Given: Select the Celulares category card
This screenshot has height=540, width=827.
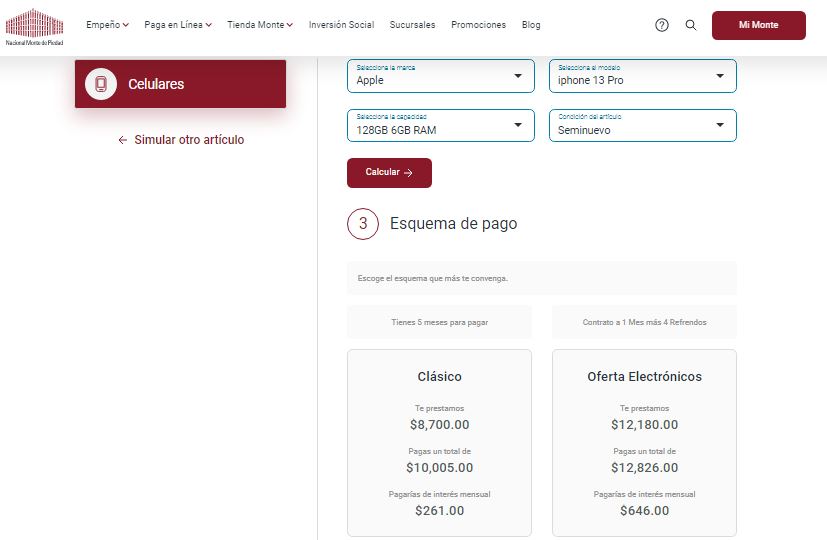Looking at the screenshot, I should 180,84.
